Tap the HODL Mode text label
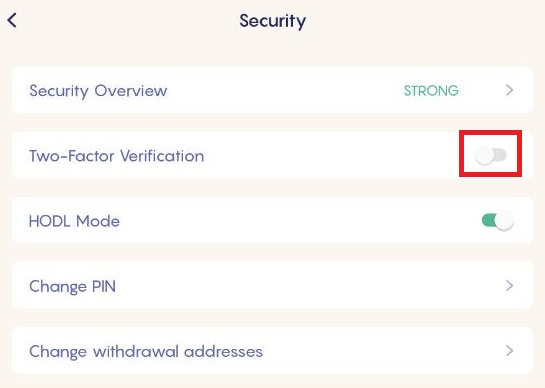Screen dimensions: 545x388 74,221
